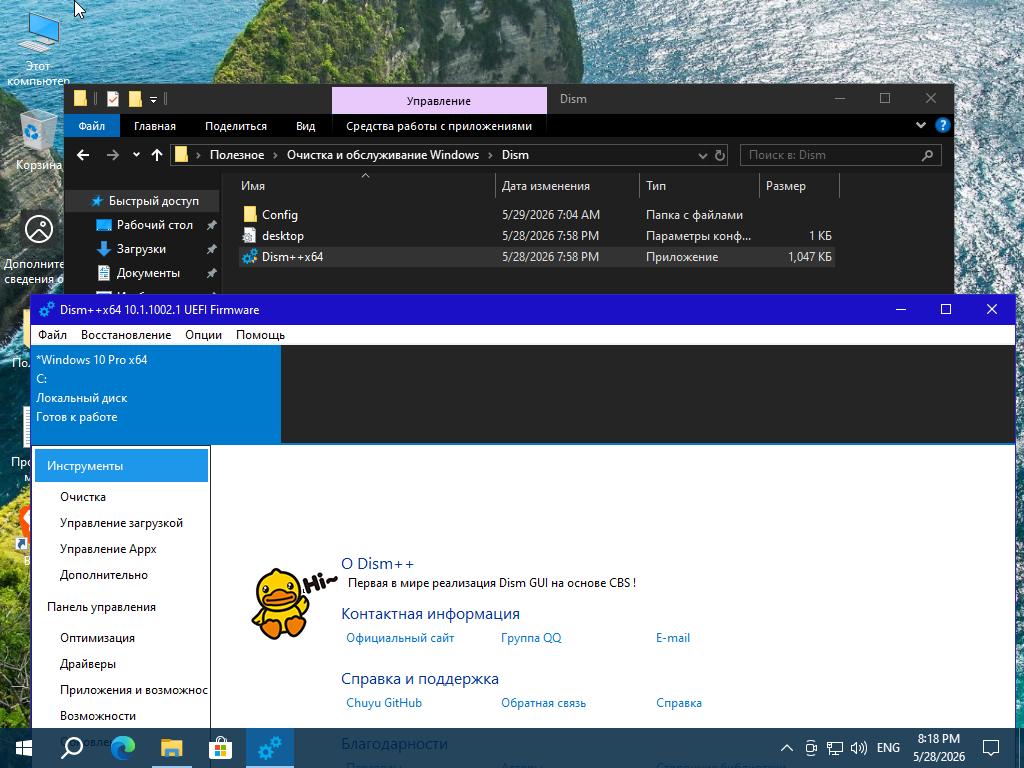Open the Корзина recycle bin icon
The image size is (1024, 768).
tap(39, 140)
